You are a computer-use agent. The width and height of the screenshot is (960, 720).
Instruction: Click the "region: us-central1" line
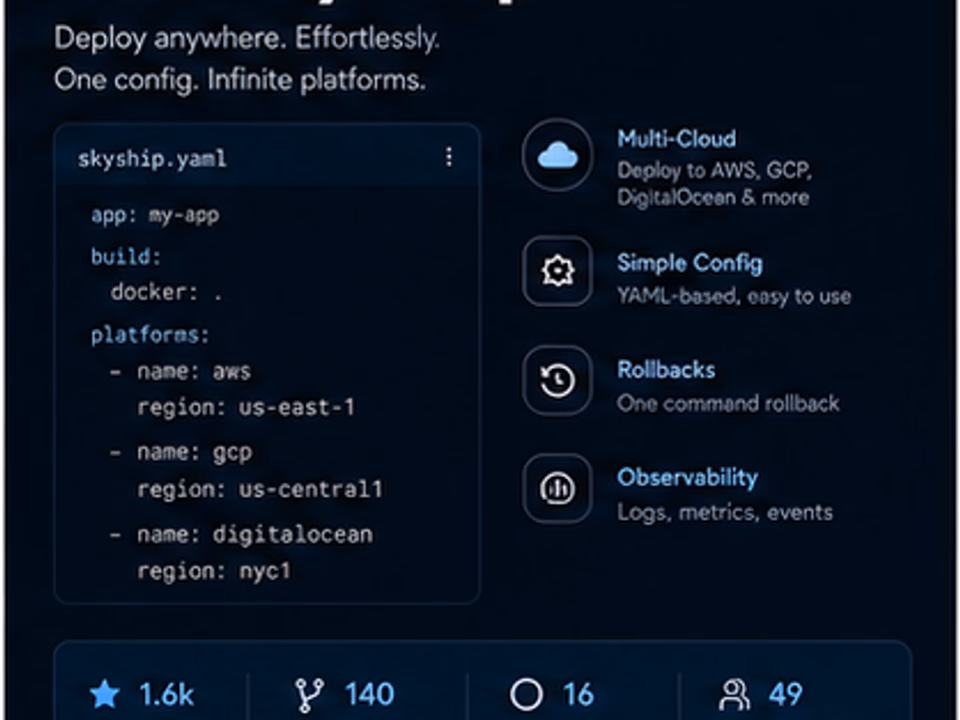260,489
